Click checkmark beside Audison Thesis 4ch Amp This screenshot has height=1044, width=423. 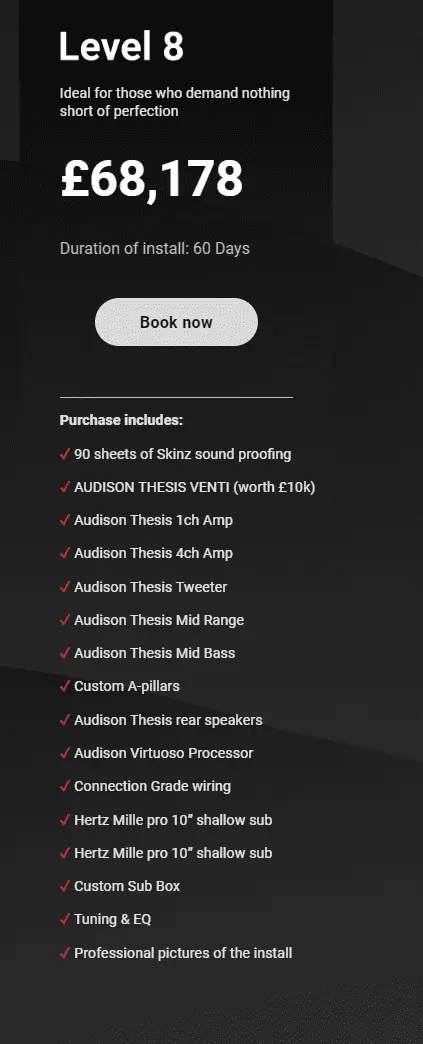point(65,554)
